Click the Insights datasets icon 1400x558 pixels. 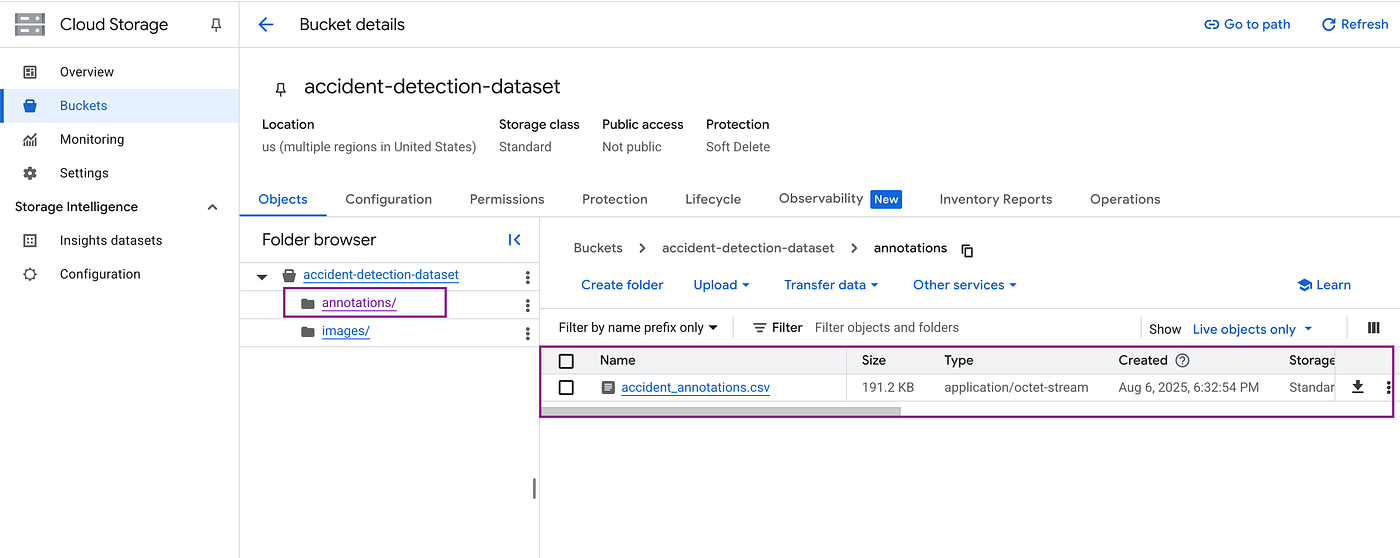tap(30, 241)
